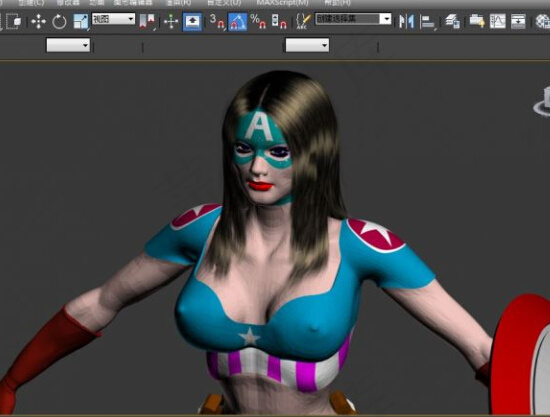Open the 视图 reference coordinate dropdown
Image resolution: width=550 pixels, height=417 pixels.
tap(113, 19)
